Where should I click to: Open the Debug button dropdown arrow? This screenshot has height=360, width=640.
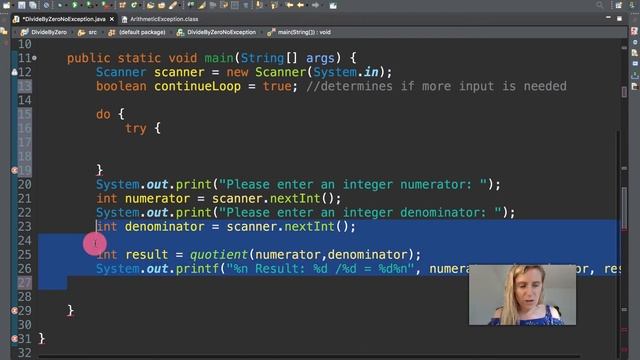[x=66, y=5]
